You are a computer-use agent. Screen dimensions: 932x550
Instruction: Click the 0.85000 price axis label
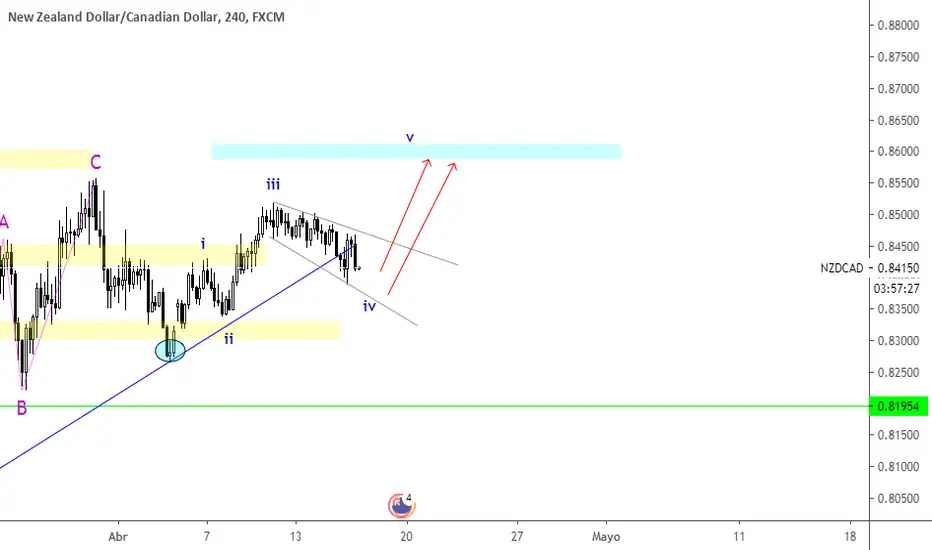point(898,215)
